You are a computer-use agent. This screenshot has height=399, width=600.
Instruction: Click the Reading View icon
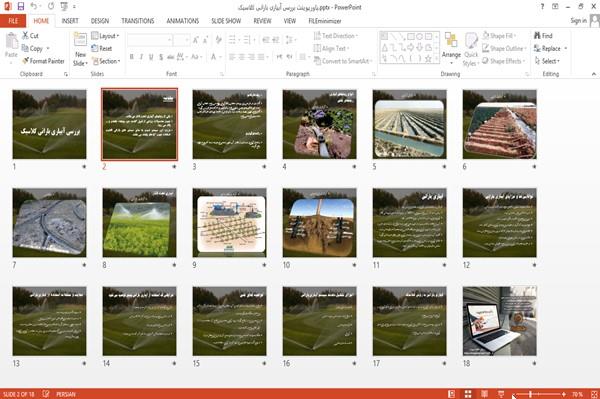[484, 394]
